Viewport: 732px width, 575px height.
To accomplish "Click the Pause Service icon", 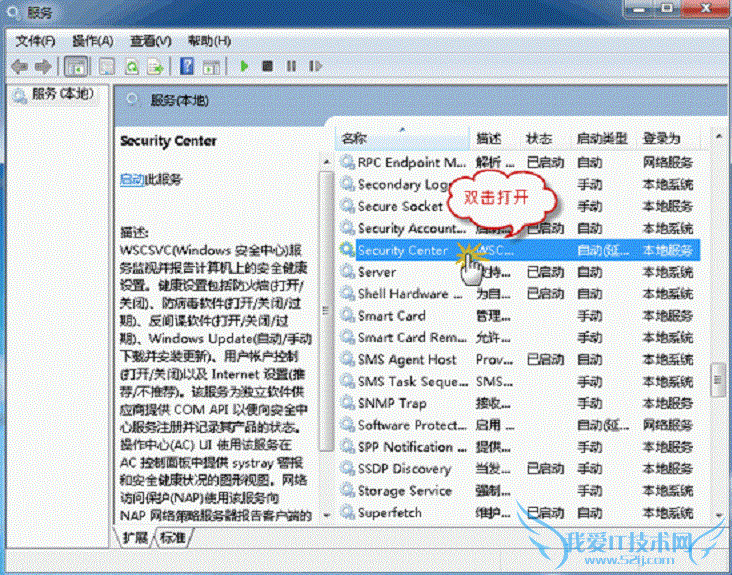I will tap(291, 66).
